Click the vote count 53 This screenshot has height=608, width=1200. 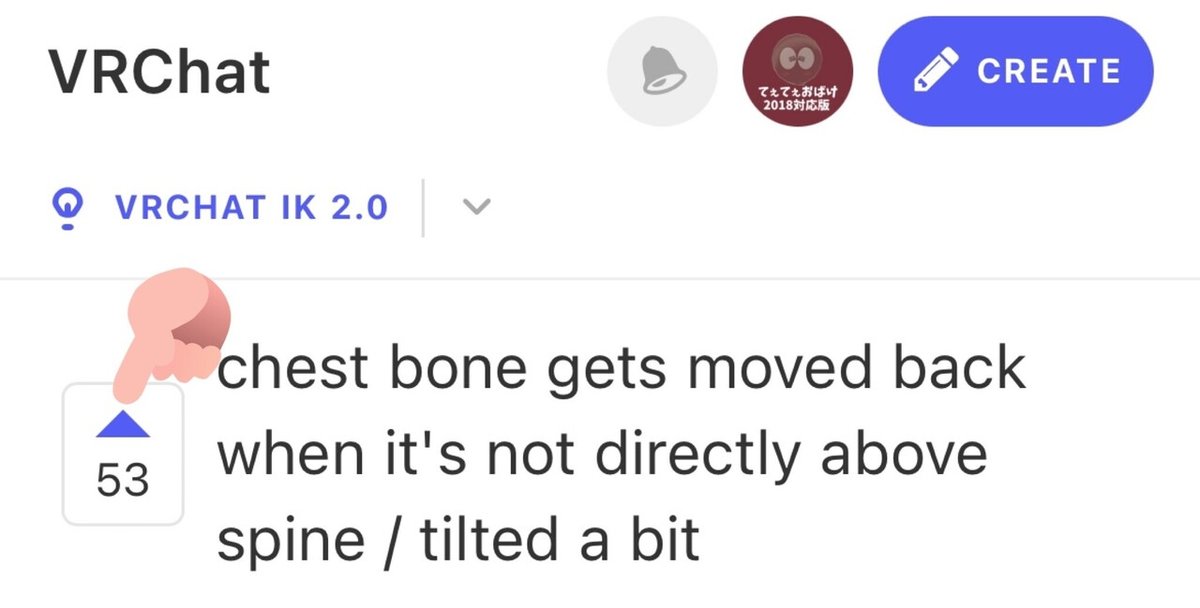pos(123,482)
